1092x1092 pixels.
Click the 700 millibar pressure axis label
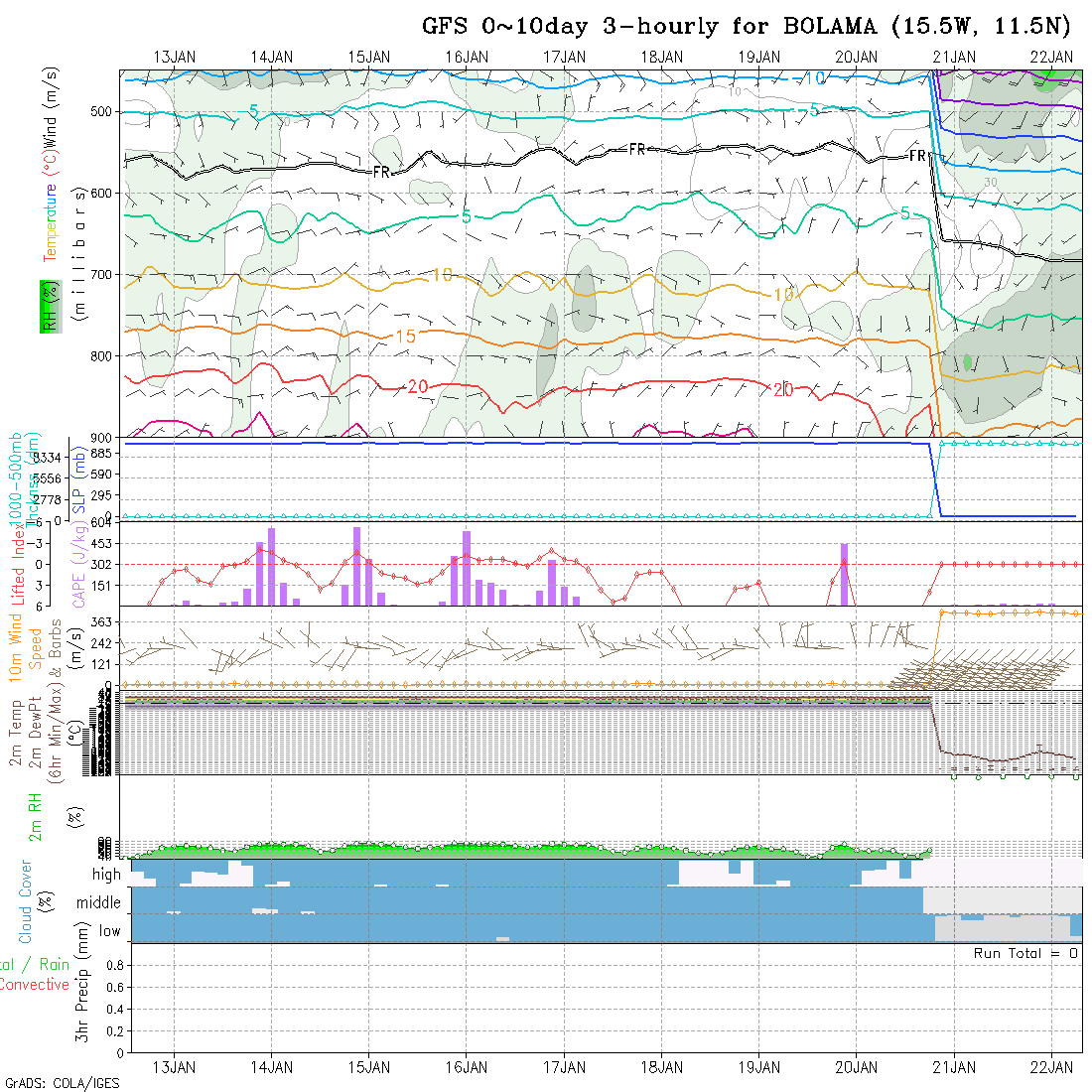tap(103, 274)
